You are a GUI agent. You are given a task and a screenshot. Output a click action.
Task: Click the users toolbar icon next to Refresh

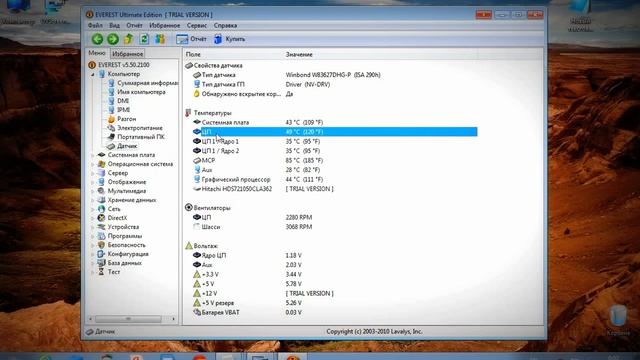[x=160, y=39]
